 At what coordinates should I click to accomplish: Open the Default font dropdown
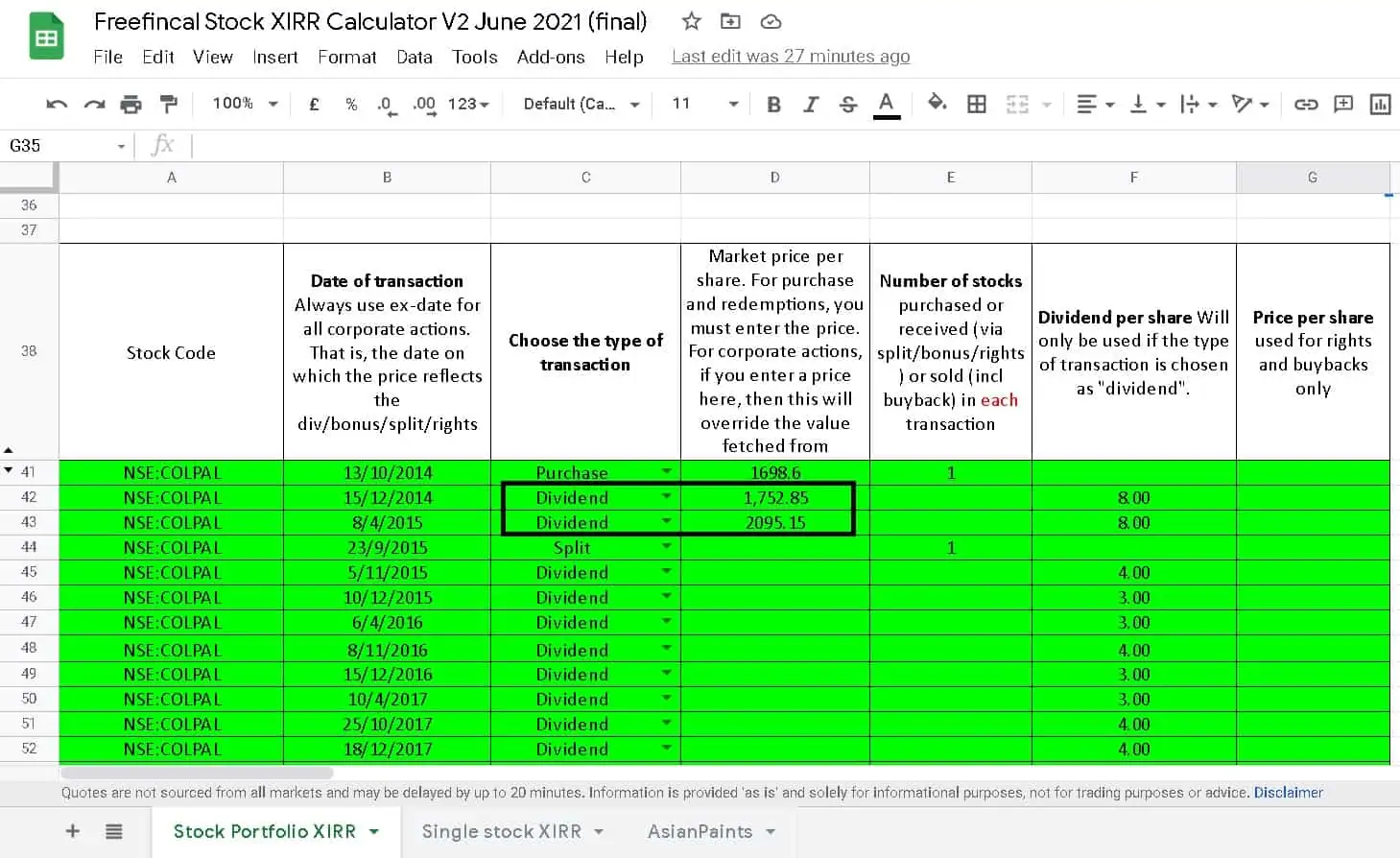click(581, 104)
